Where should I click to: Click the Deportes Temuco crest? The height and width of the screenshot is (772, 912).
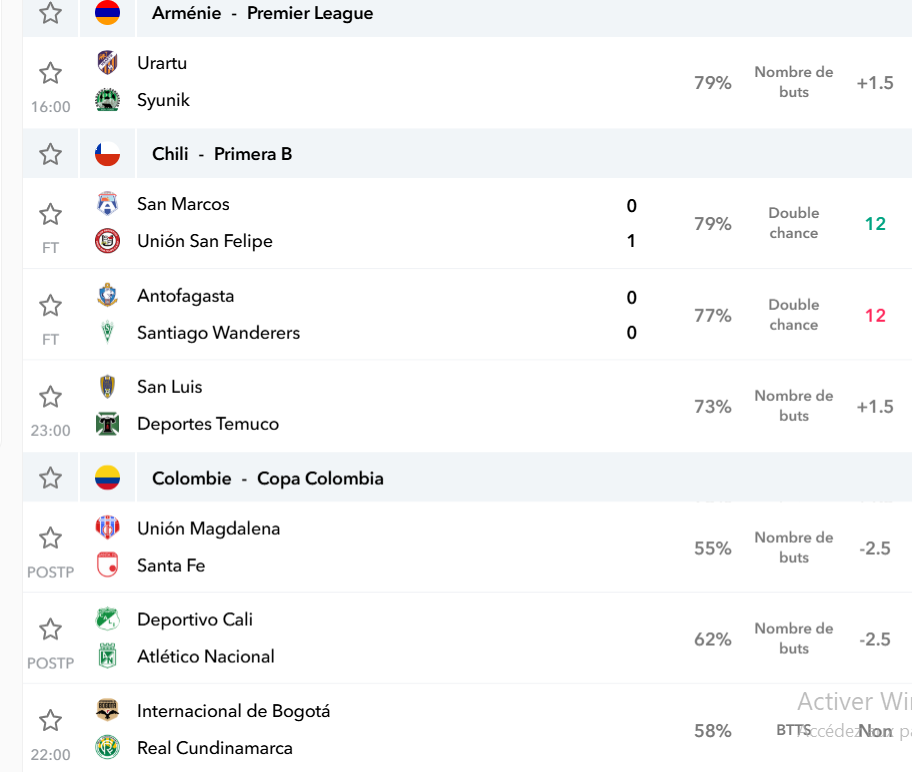tap(108, 424)
